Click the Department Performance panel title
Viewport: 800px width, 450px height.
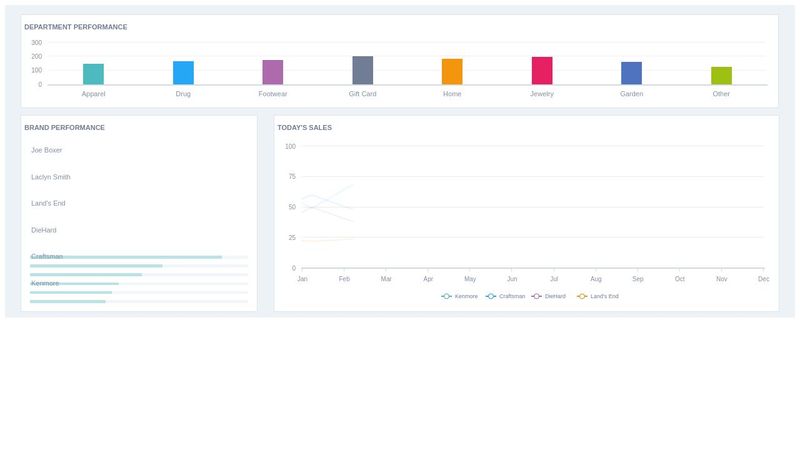pyautogui.click(x=76, y=27)
